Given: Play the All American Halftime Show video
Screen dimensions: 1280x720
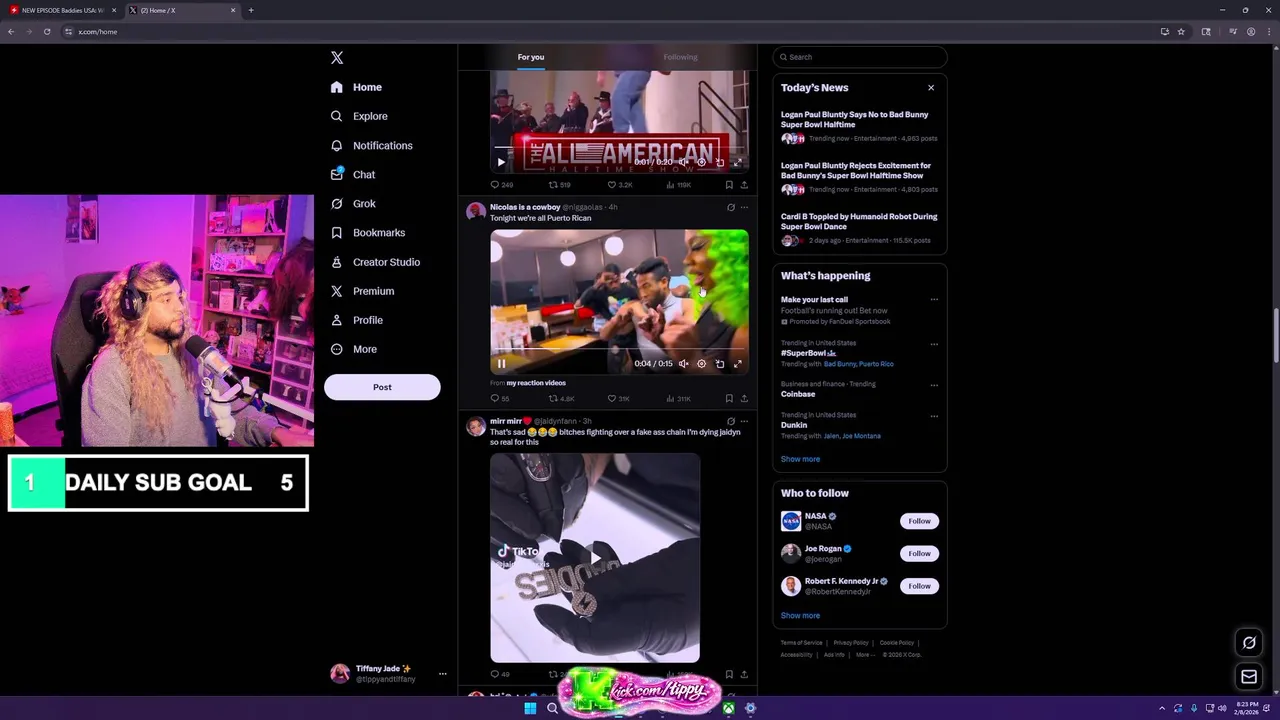Looking at the screenshot, I should click(501, 162).
